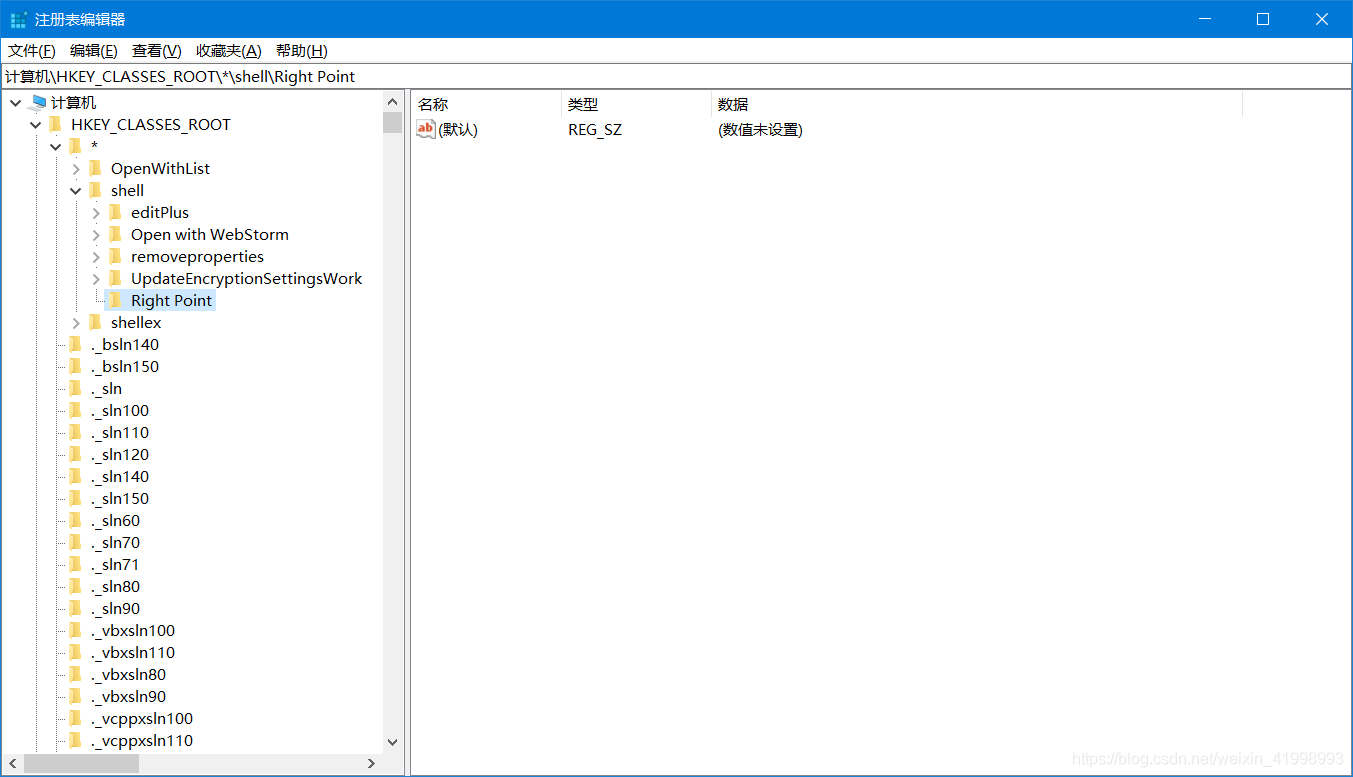This screenshot has height=777, width=1353.
Task: Click the horizontal scrollbar left arrow
Action: tap(13, 763)
